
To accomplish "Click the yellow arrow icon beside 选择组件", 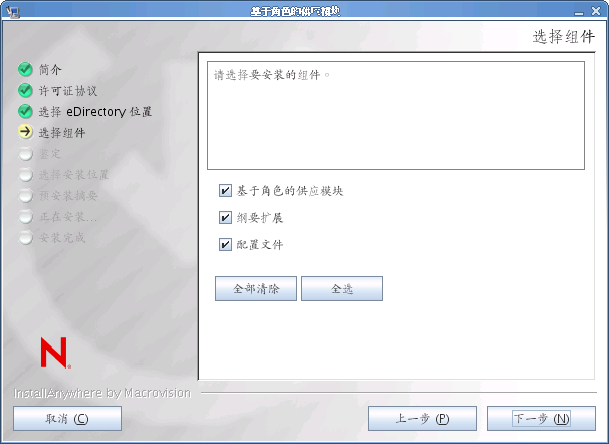I will click(x=25, y=132).
